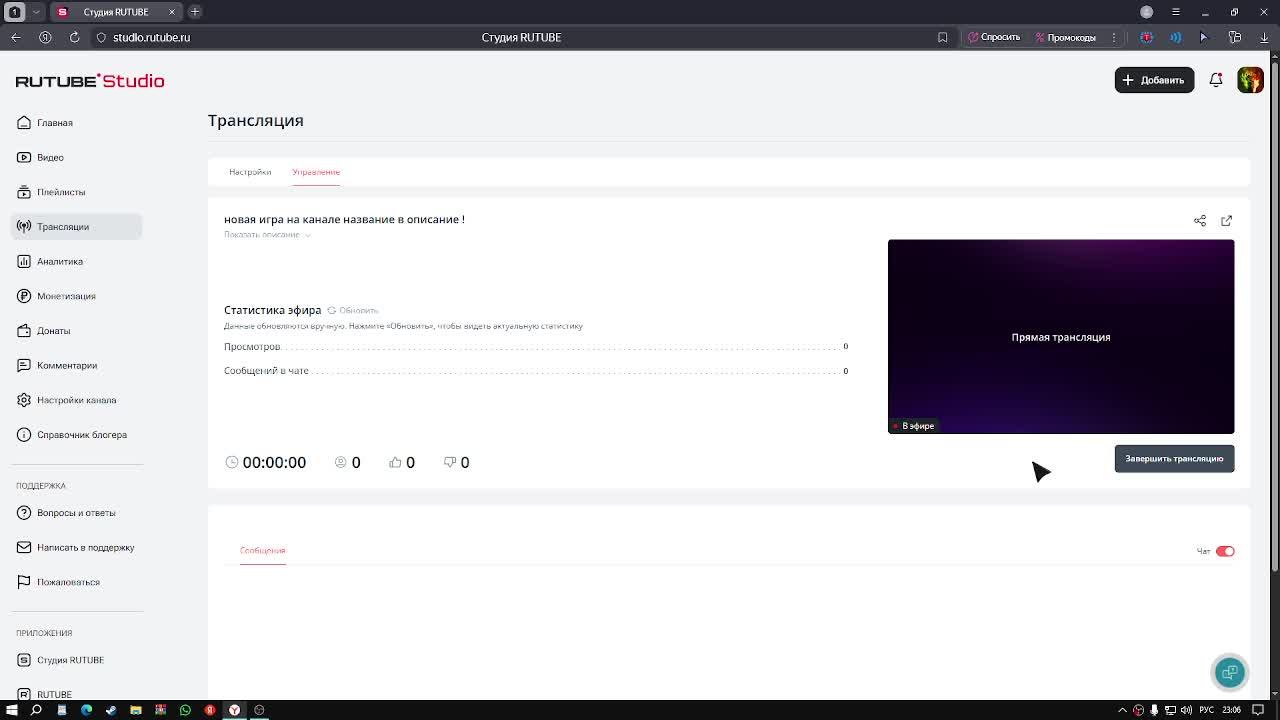
Task: Toggle the Чат switch off
Action: coord(1225,551)
